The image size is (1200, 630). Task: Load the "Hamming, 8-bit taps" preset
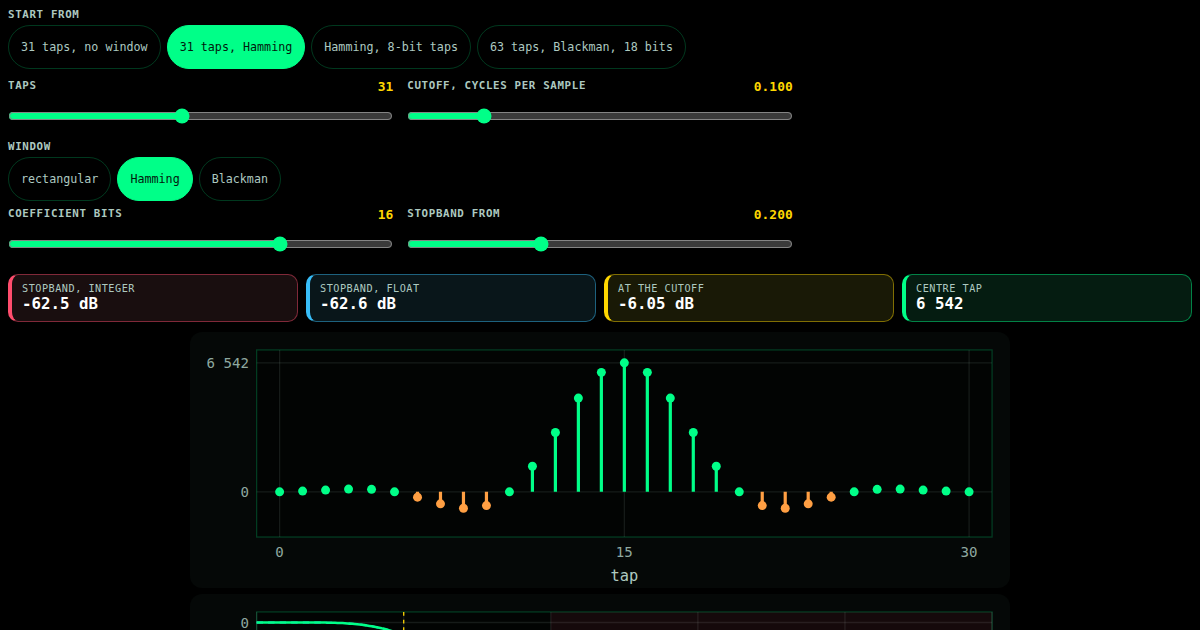(391, 47)
